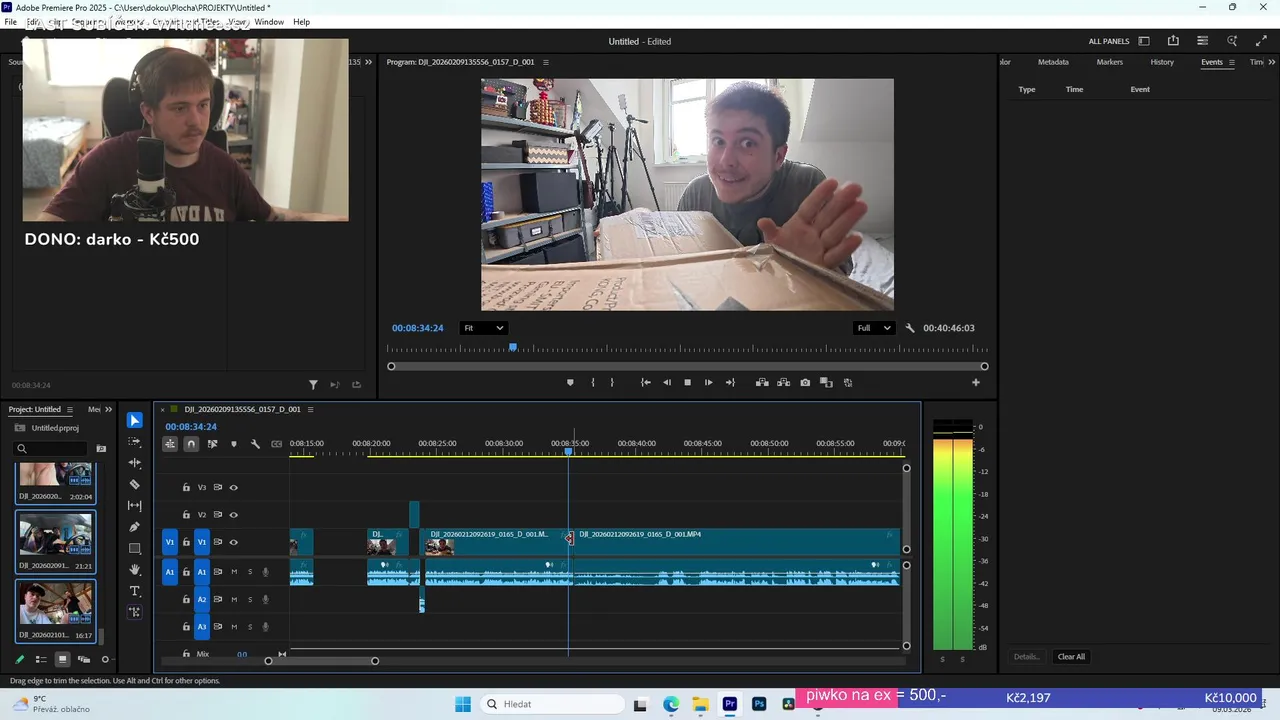This screenshot has height=720, width=1280.
Task: Expand hidden Source panel tabs chevron
Action: (x=368, y=62)
